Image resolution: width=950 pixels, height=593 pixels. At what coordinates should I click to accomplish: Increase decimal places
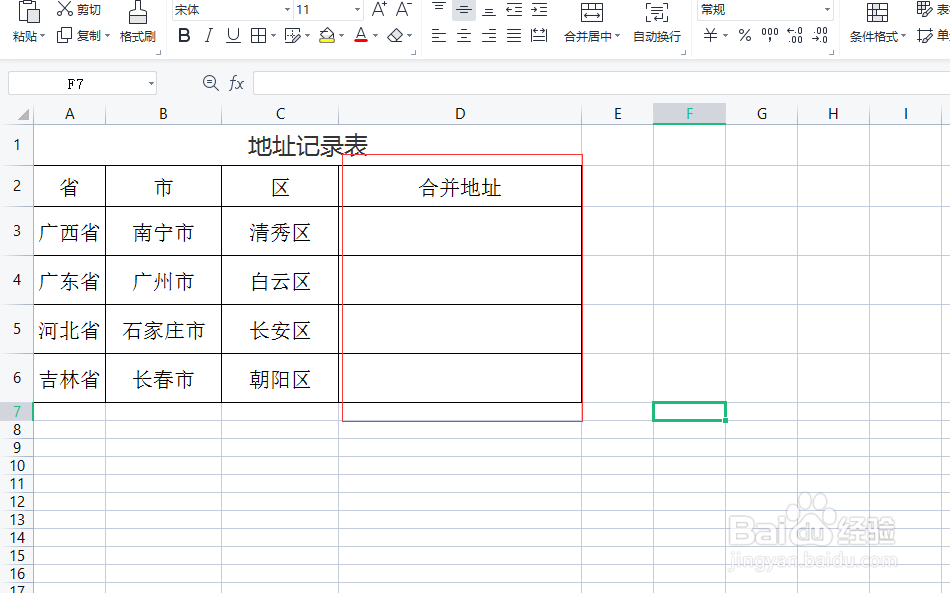pos(795,35)
